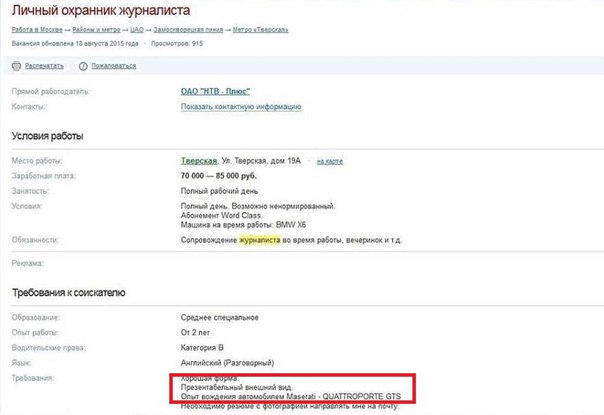Click the complaint icon beside Пожаловаться
Screen dimensions: 604x415
coord(81,66)
